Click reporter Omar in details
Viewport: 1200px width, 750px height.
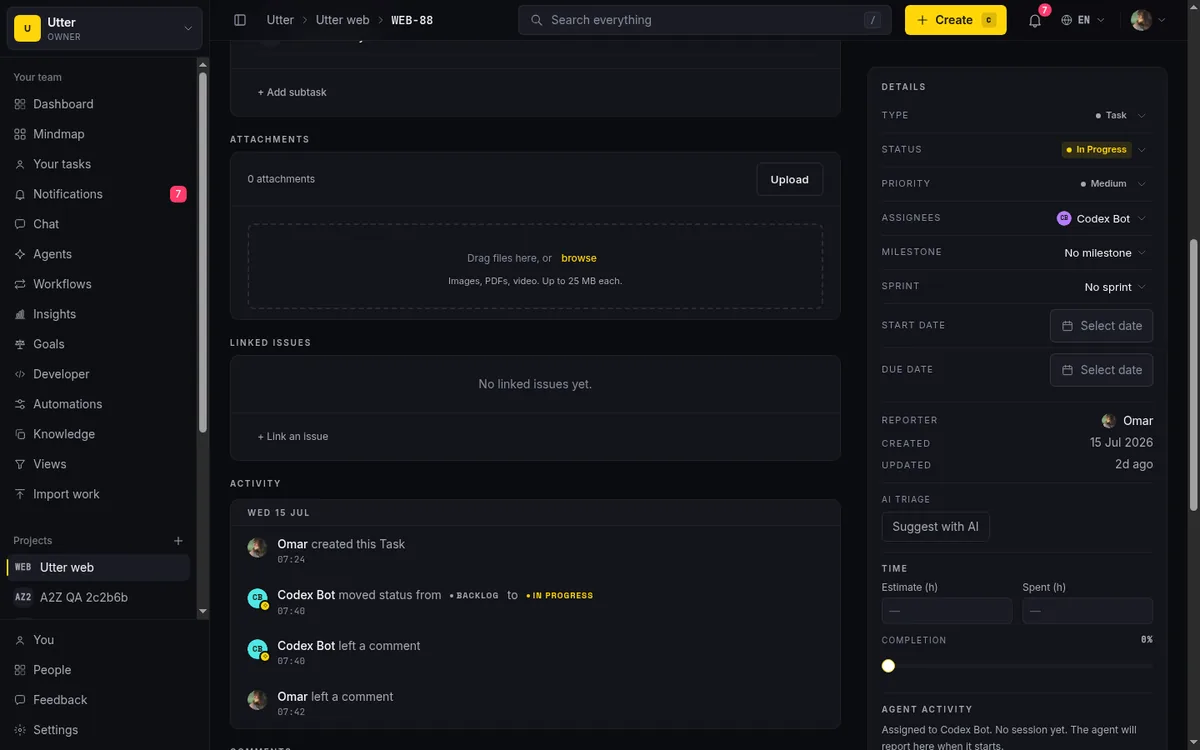point(1127,421)
